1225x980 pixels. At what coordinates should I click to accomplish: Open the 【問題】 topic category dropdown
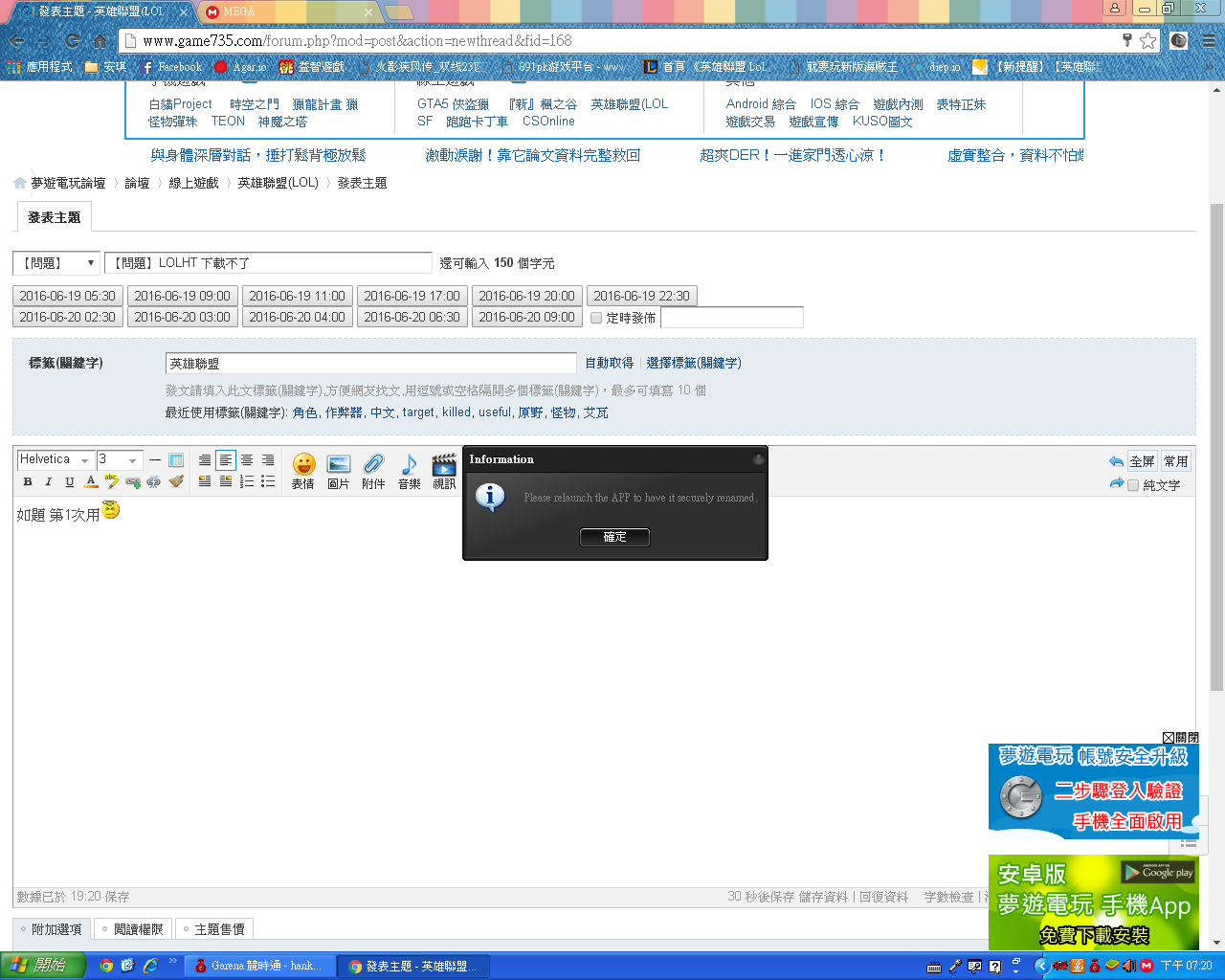tap(55, 262)
